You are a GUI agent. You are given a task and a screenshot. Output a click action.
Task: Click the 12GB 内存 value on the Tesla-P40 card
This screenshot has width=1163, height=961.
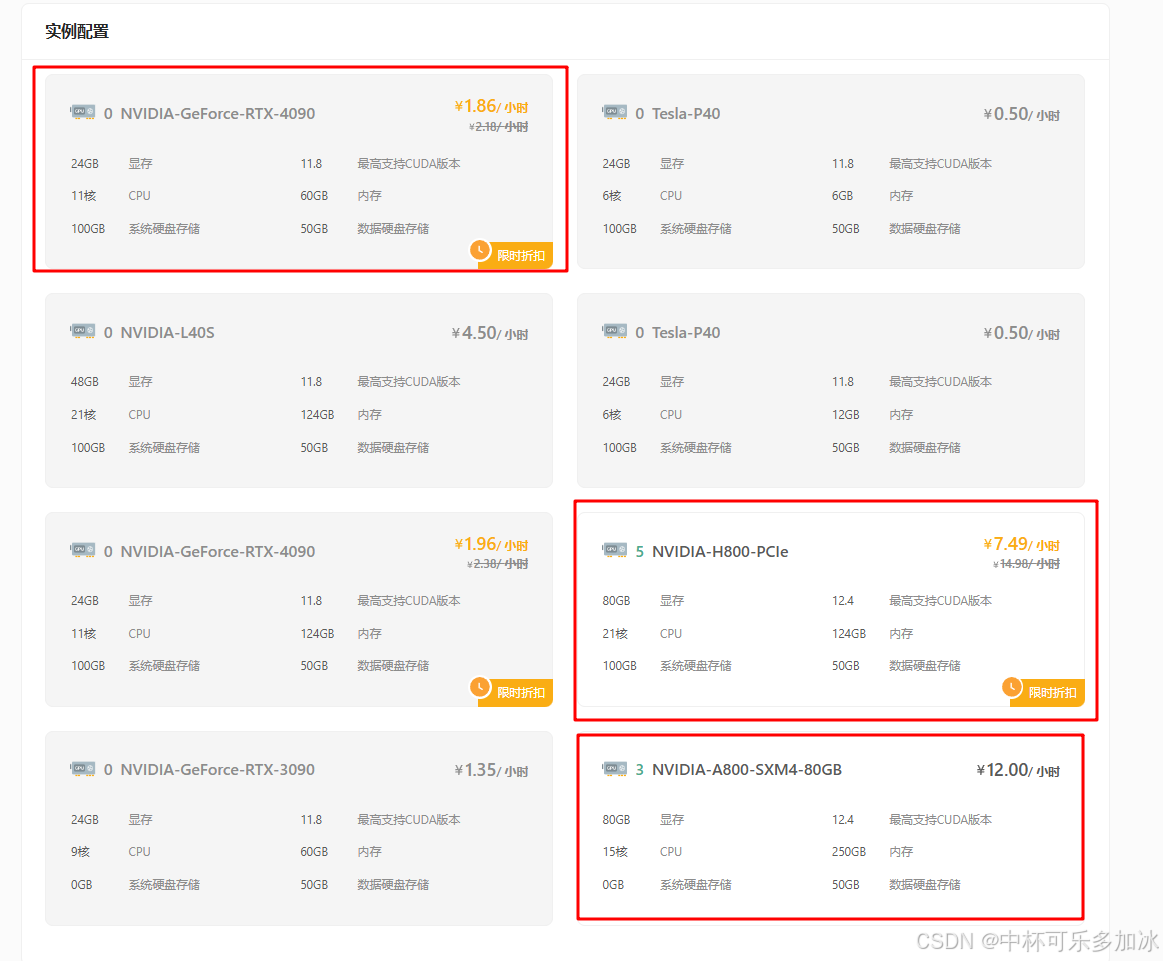coord(845,415)
